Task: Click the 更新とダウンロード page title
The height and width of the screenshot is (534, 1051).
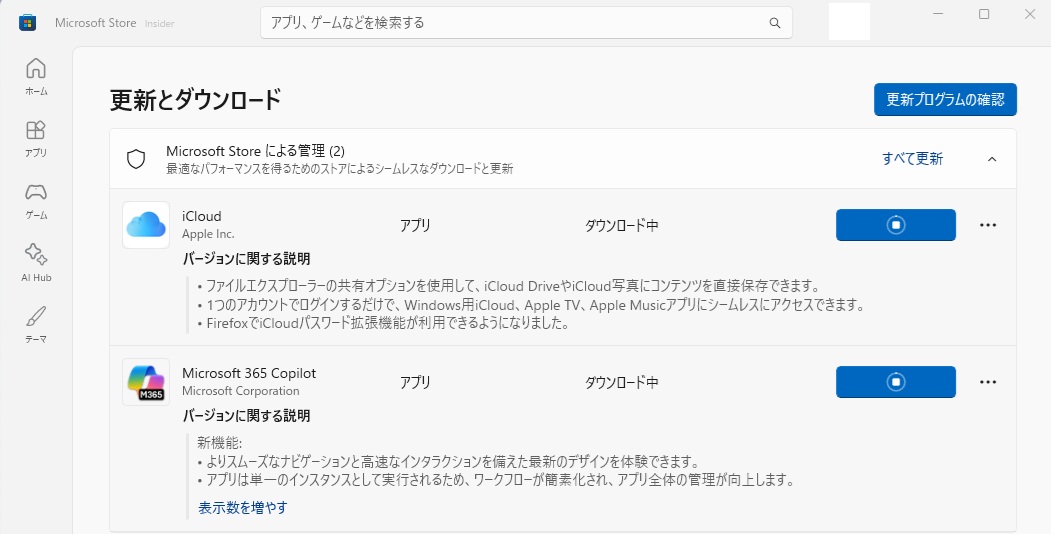Action: pos(195,100)
